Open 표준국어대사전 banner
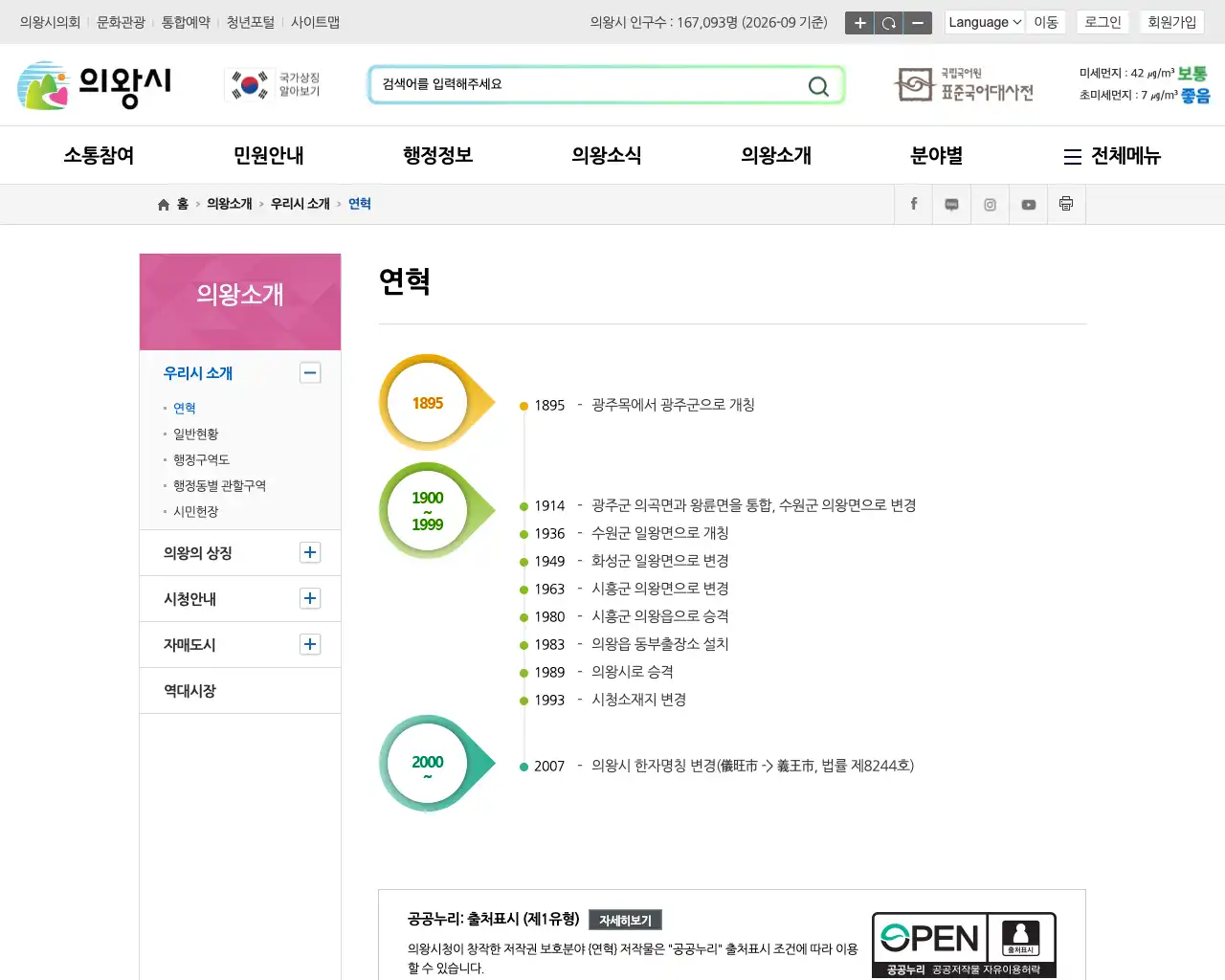1225x980 pixels. pyautogui.click(x=964, y=84)
